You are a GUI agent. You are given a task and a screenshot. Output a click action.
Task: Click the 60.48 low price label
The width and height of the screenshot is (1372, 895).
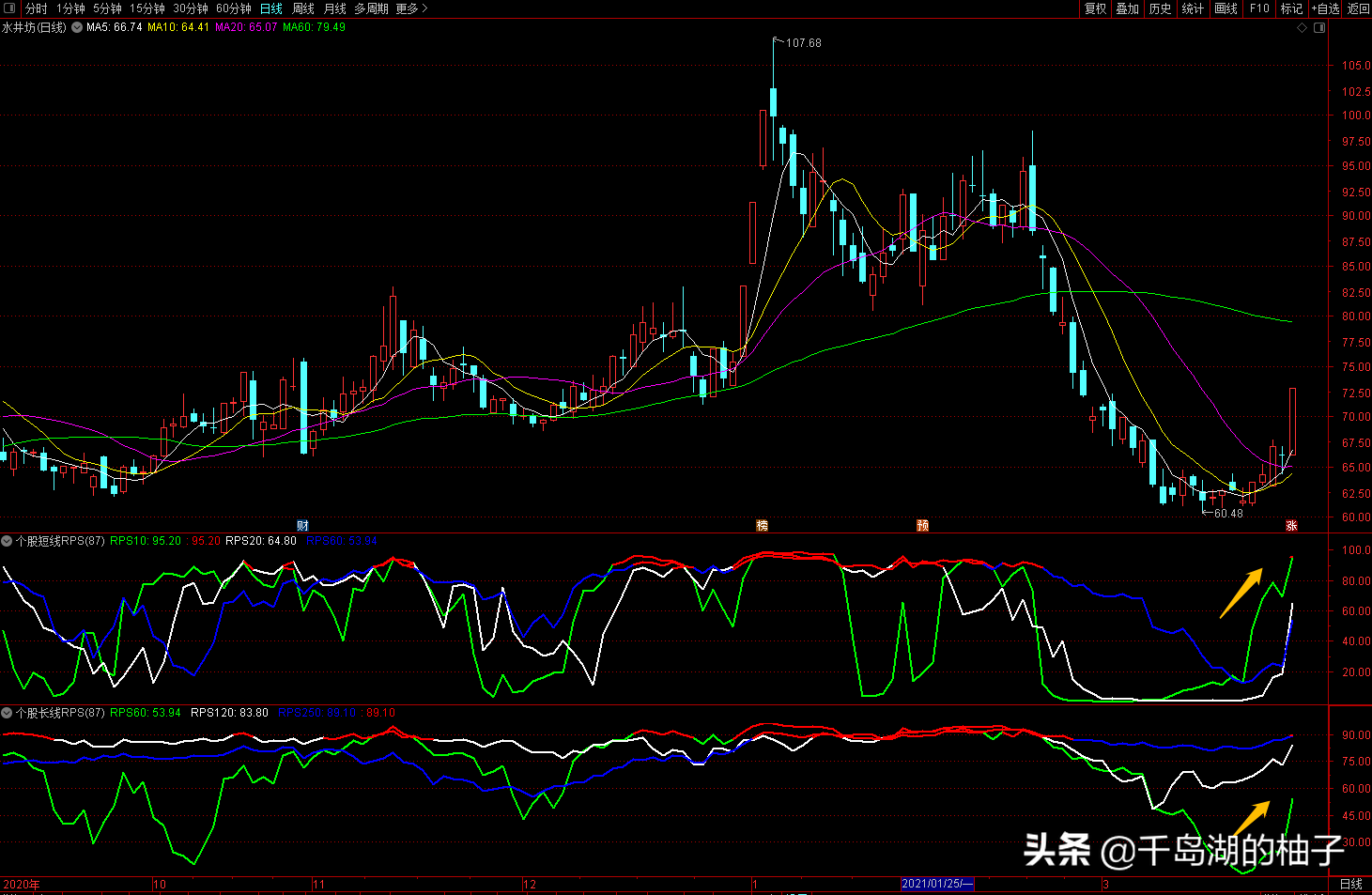coord(1228,514)
